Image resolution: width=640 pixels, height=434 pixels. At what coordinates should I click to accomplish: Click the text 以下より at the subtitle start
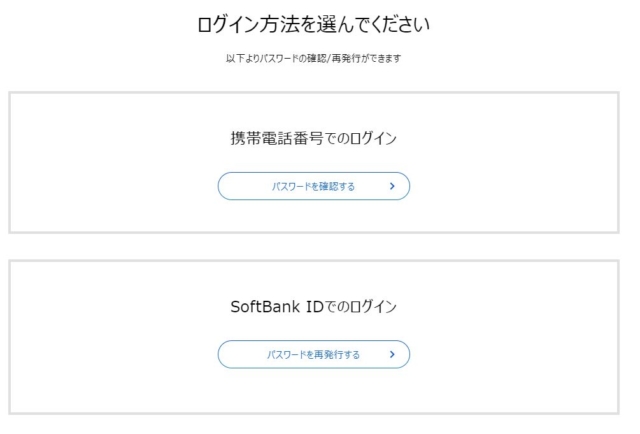[237, 58]
